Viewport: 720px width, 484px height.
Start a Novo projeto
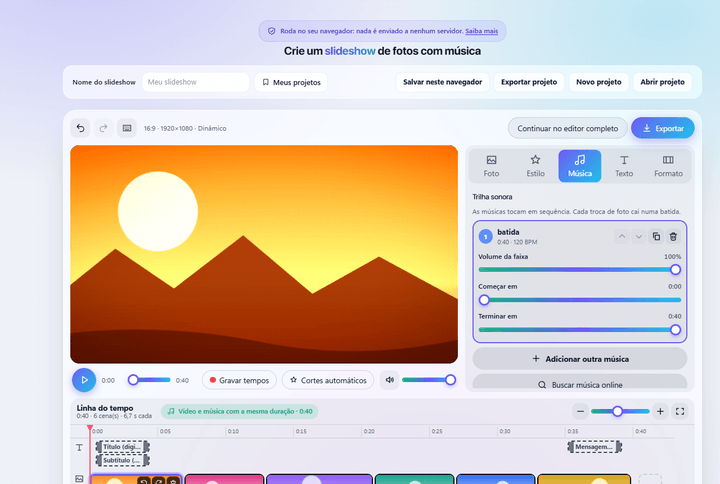[599, 82]
